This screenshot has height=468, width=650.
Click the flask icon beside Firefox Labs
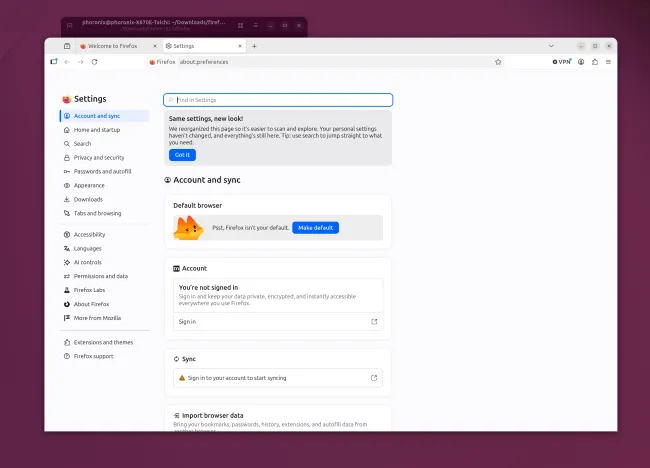[x=67, y=290]
